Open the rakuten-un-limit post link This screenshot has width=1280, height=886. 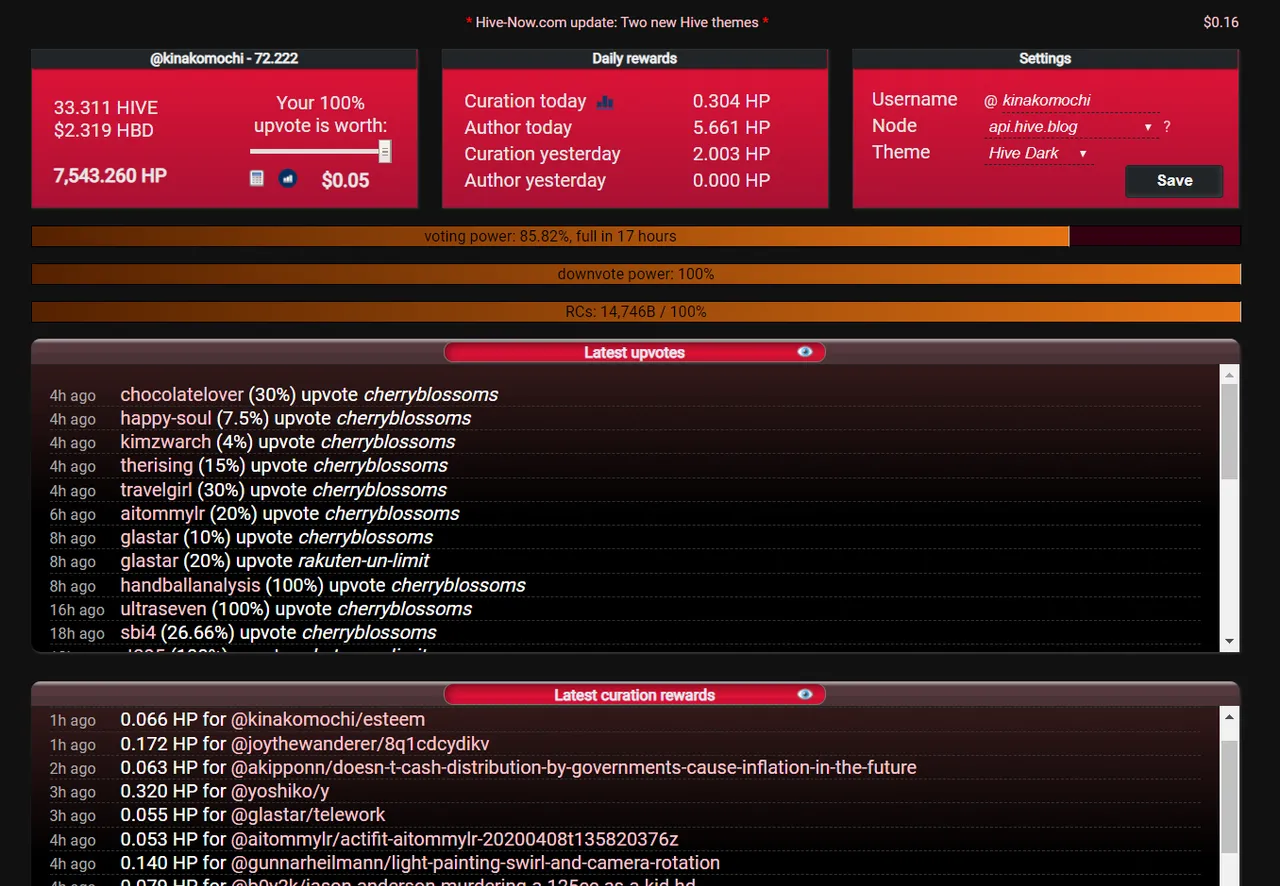364,560
